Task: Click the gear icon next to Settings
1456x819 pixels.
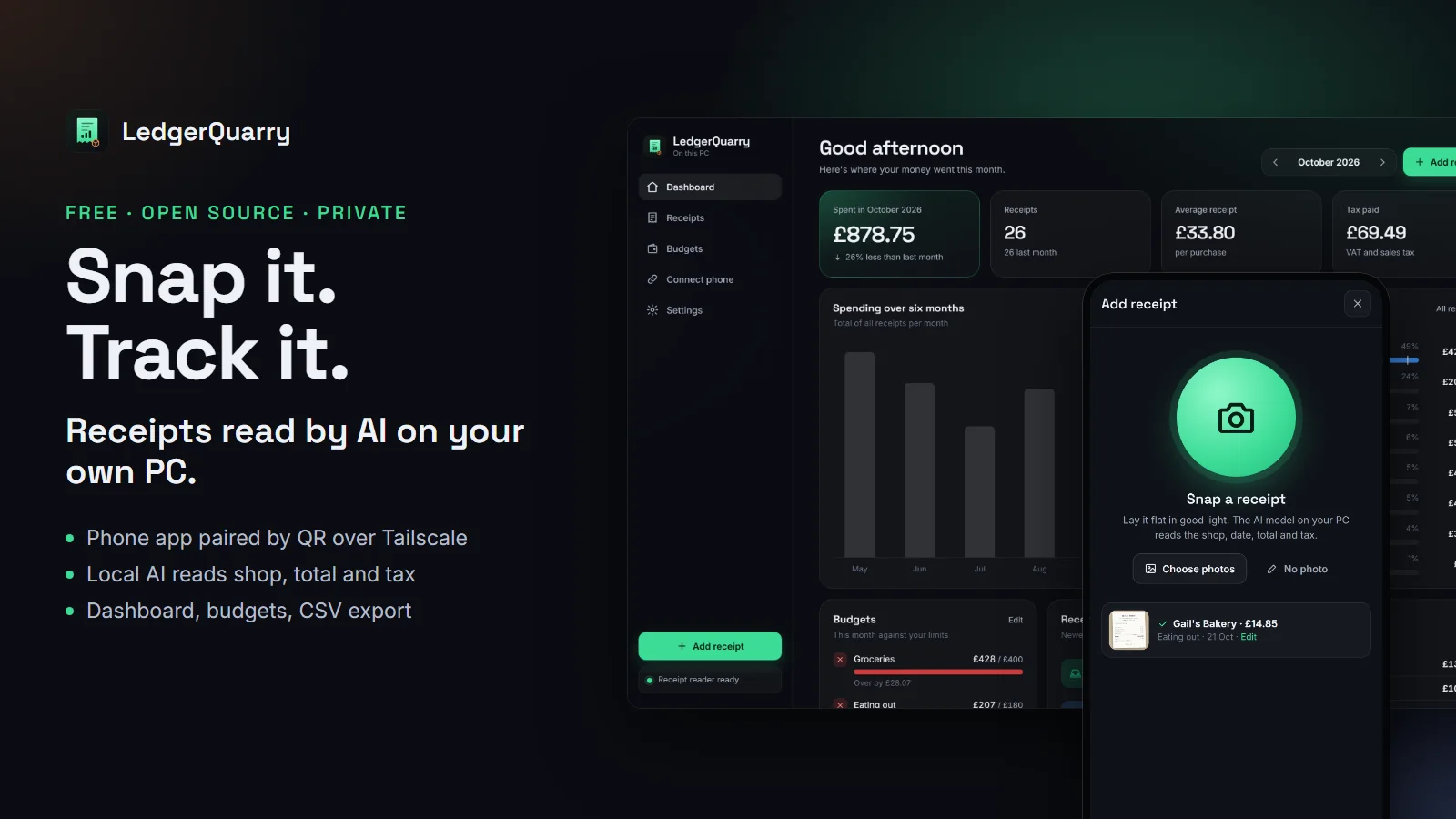Action: pyautogui.click(x=652, y=311)
